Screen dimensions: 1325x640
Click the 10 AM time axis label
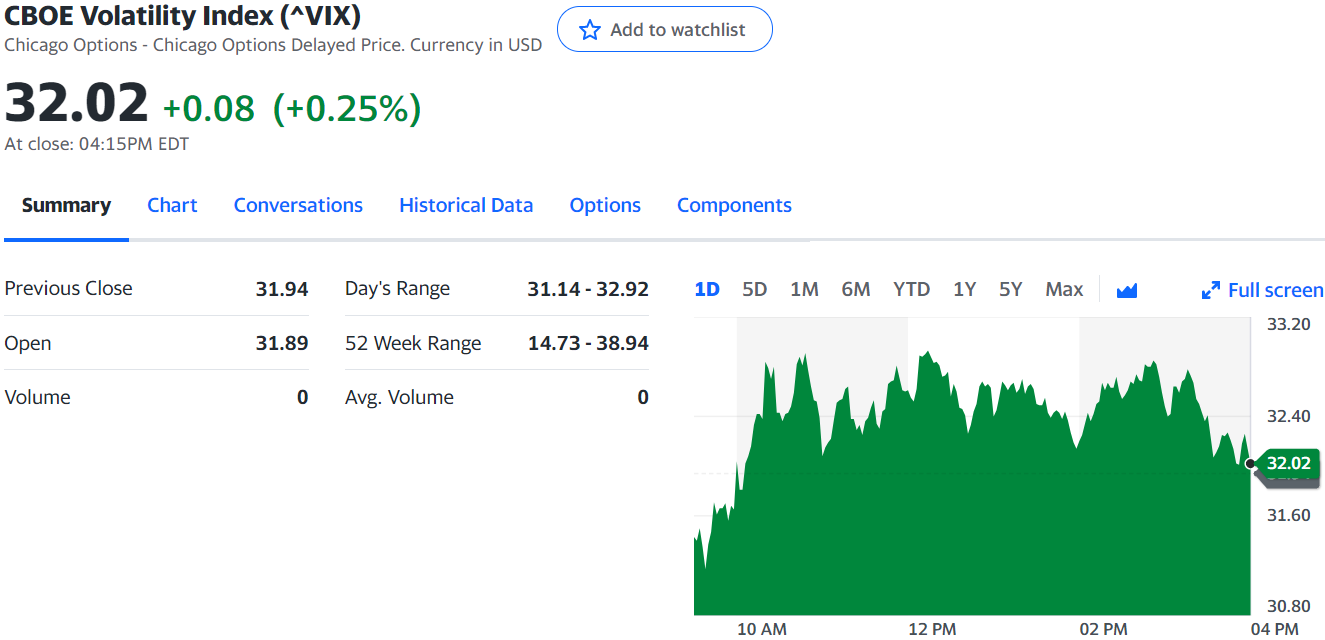pyautogui.click(x=762, y=629)
